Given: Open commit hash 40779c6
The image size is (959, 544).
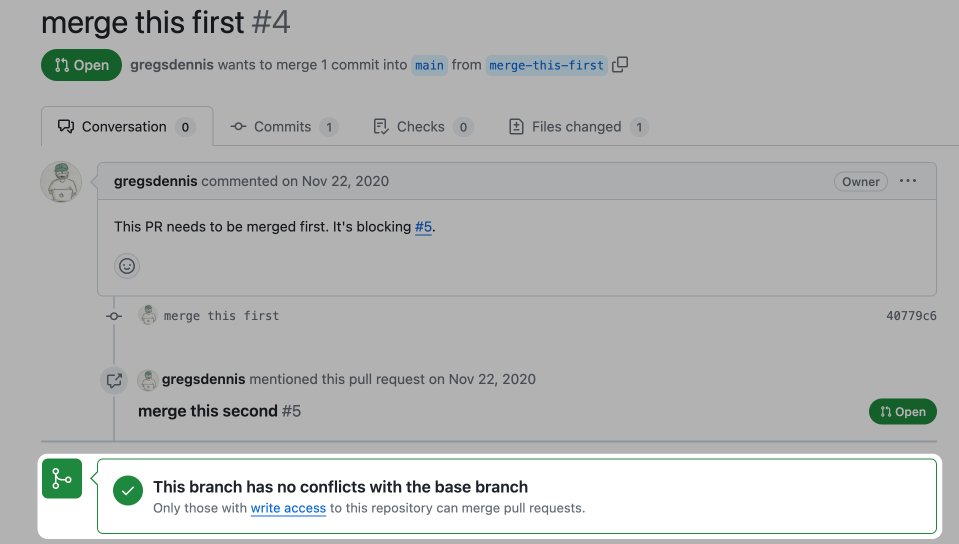Looking at the screenshot, I should [911, 316].
